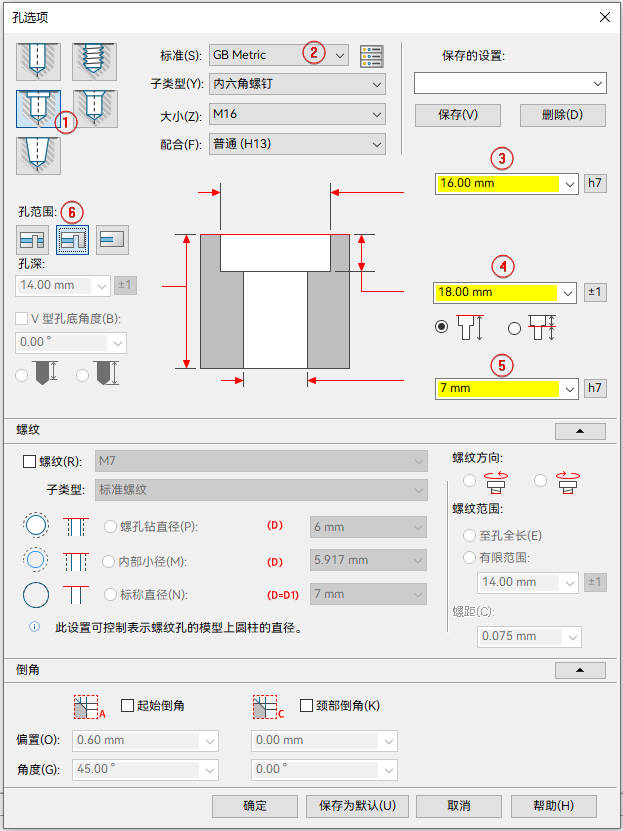Click h7 tolerance button beside 16.00 mm
Image resolution: width=623 pixels, height=831 pixels.
pos(595,184)
